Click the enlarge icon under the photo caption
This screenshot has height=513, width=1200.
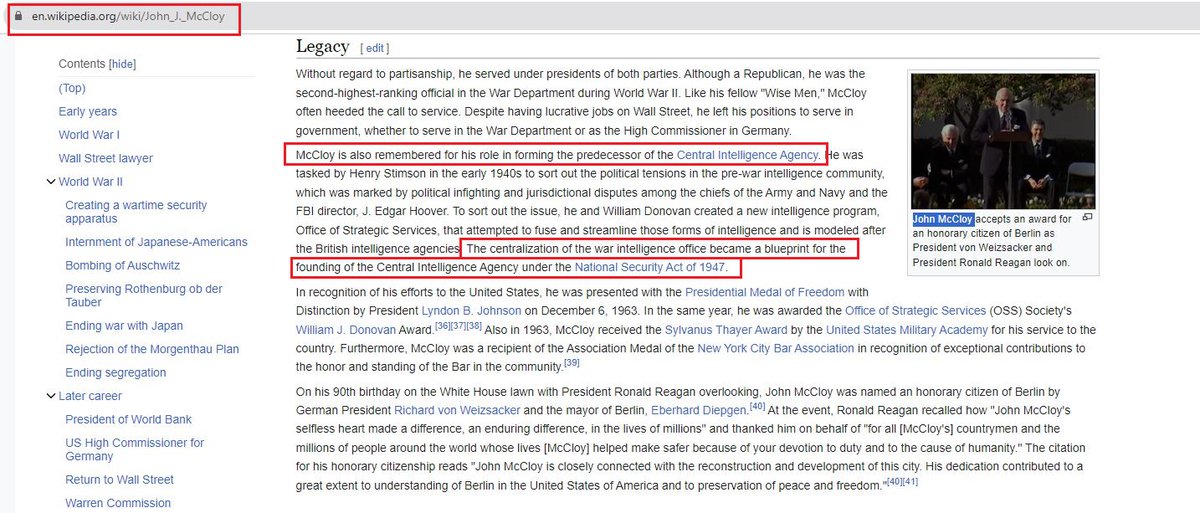1088,217
